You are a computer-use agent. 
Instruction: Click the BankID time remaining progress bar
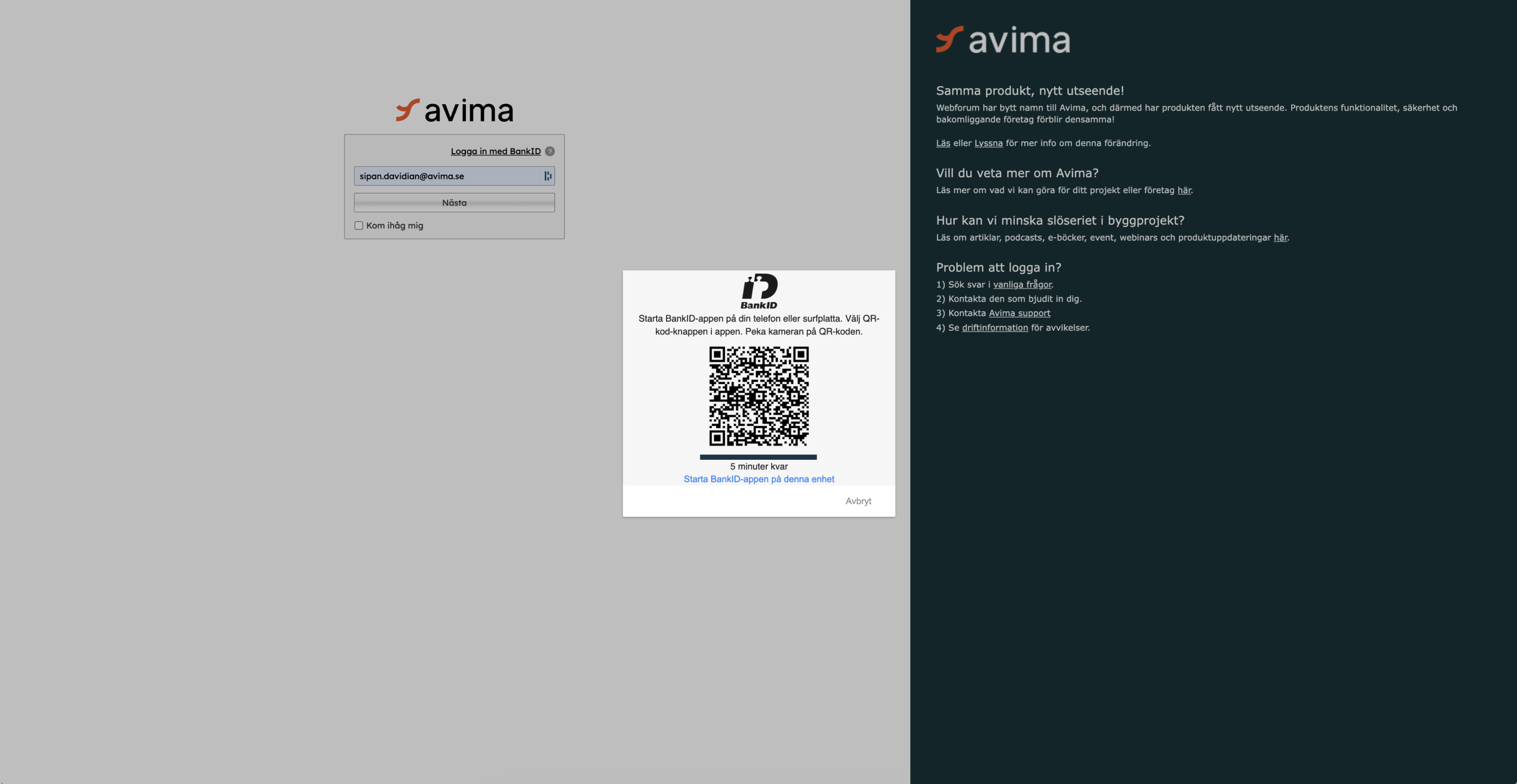(x=758, y=457)
